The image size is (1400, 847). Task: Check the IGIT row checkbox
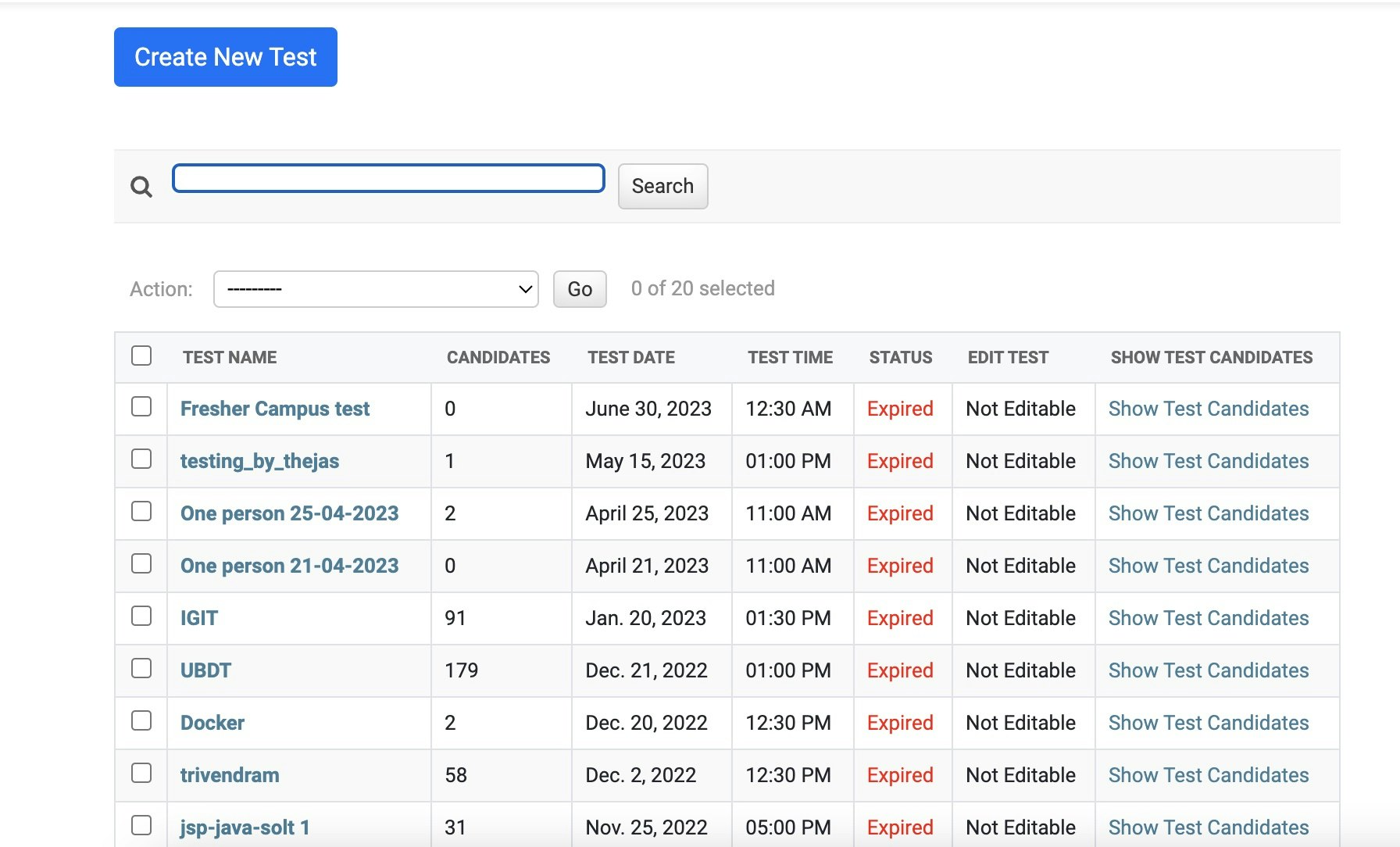[x=141, y=616]
